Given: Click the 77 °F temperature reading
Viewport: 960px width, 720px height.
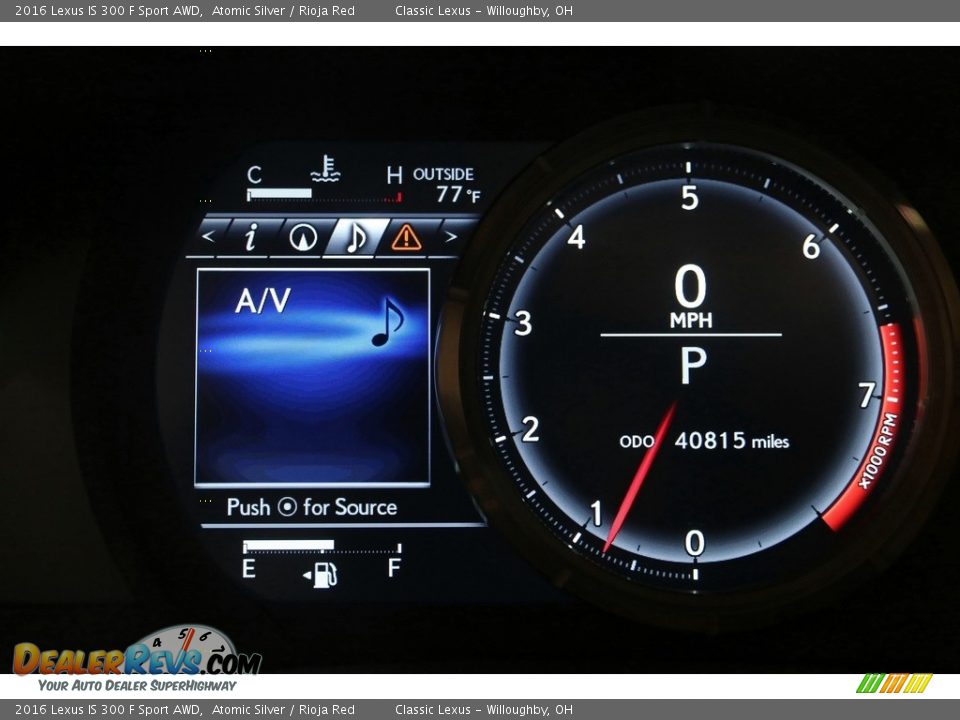Looking at the screenshot, I should 458,195.
